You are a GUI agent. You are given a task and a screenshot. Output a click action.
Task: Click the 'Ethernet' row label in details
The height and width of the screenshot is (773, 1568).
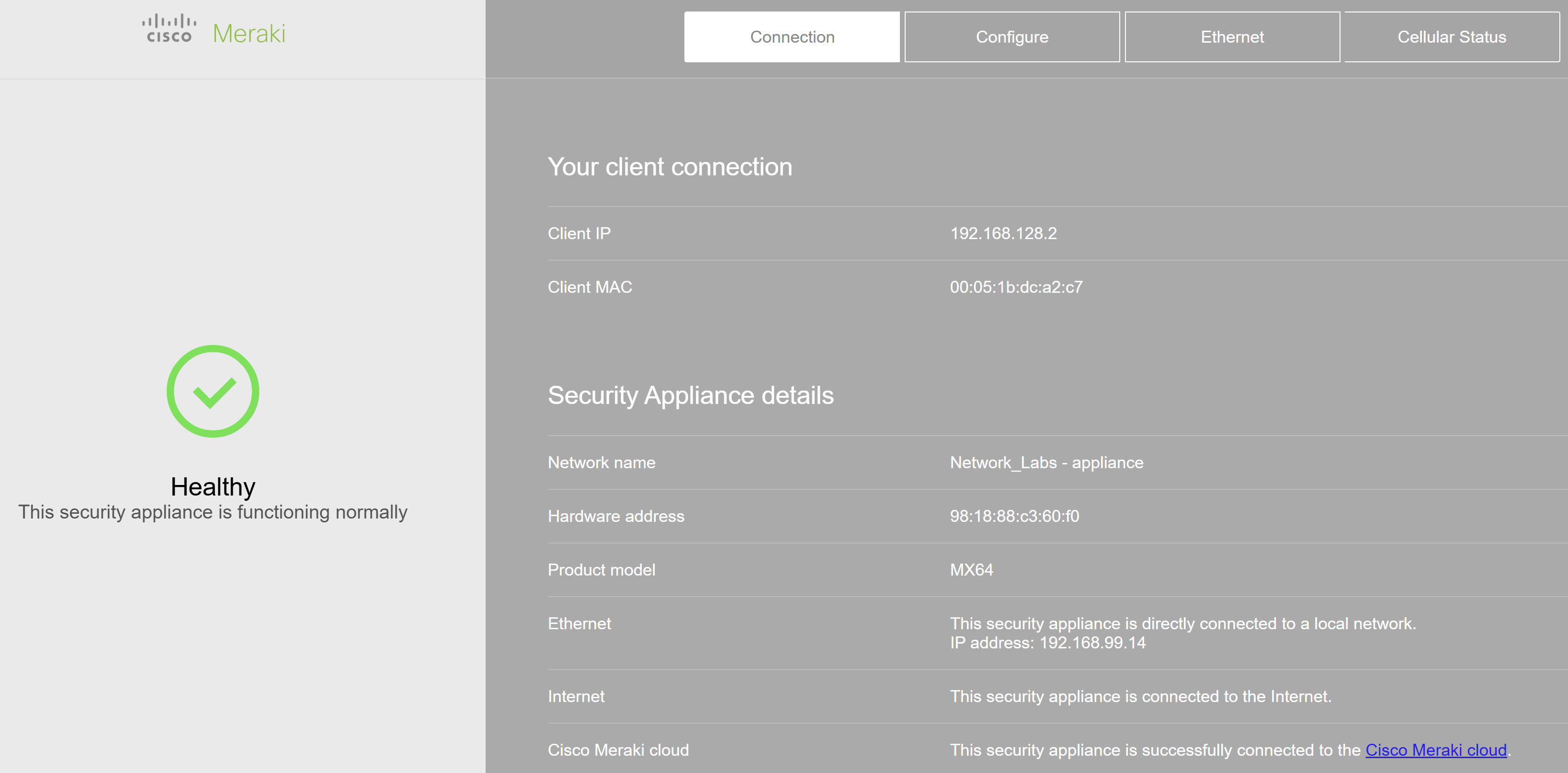coord(579,623)
